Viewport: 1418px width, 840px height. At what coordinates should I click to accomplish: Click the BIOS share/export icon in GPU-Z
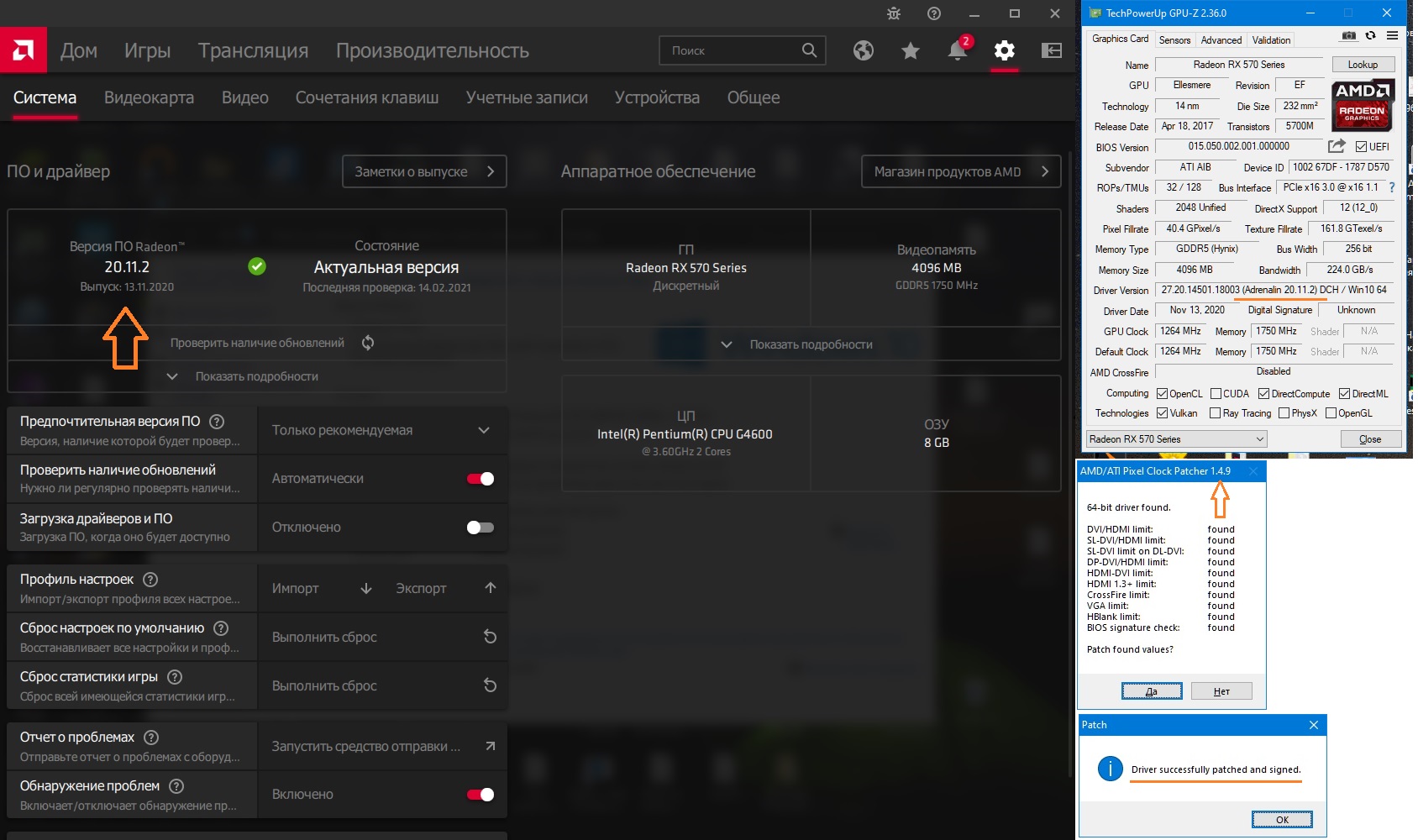point(1337,146)
